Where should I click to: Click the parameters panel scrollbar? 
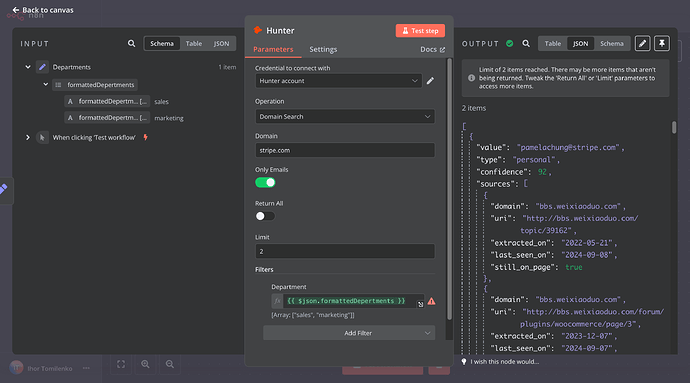pyautogui.click(x=449, y=189)
